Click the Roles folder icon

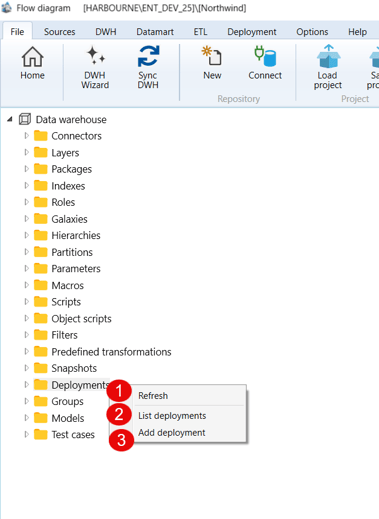(x=41, y=202)
